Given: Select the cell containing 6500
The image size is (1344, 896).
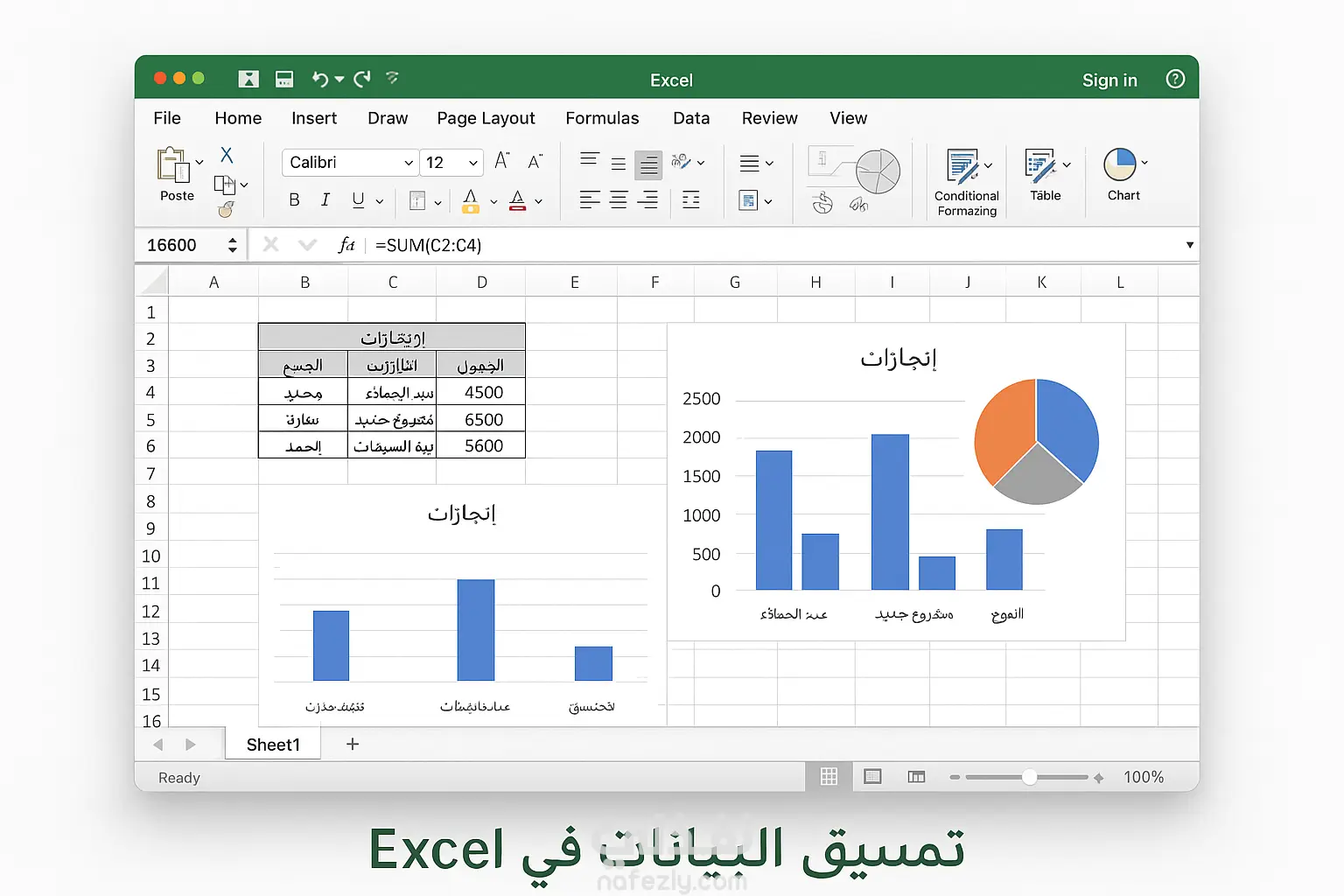Looking at the screenshot, I should coord(481,419).
